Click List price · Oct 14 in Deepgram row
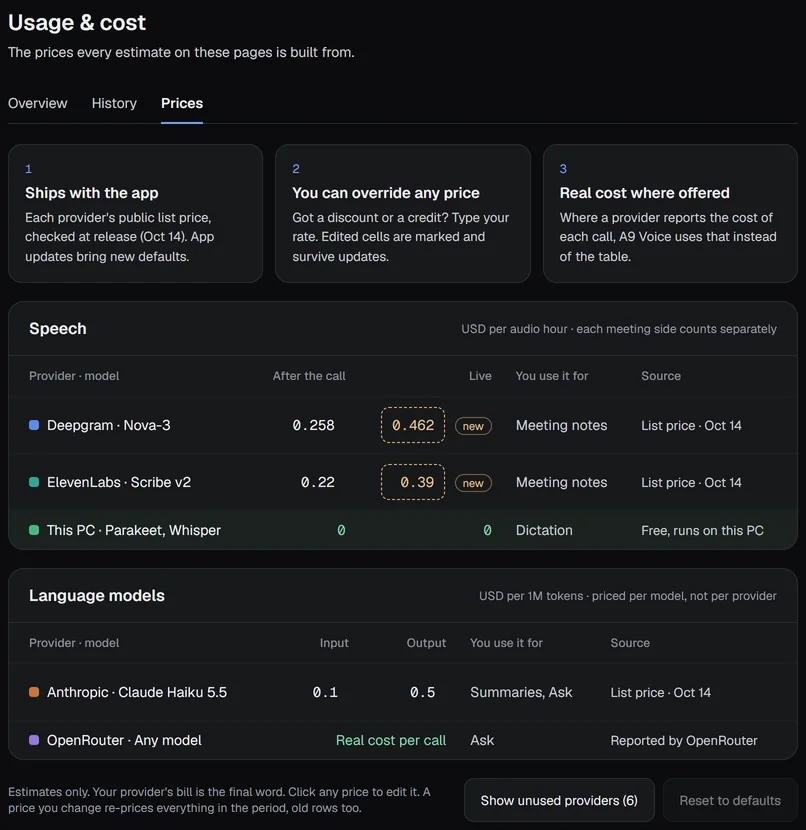 pyautogui.click(x=691, y=425)
